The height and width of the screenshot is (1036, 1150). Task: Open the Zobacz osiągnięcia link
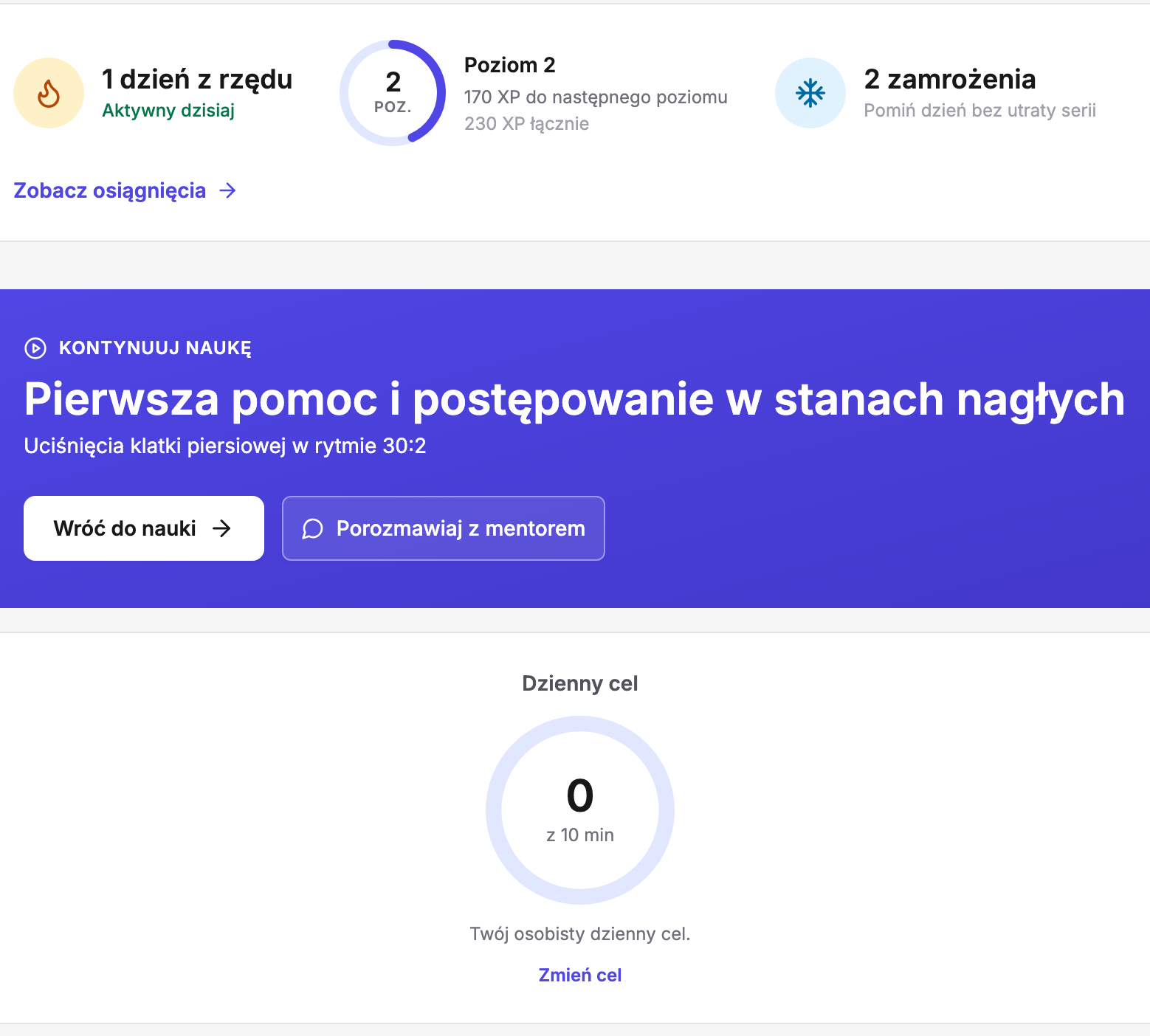point(125,190)
